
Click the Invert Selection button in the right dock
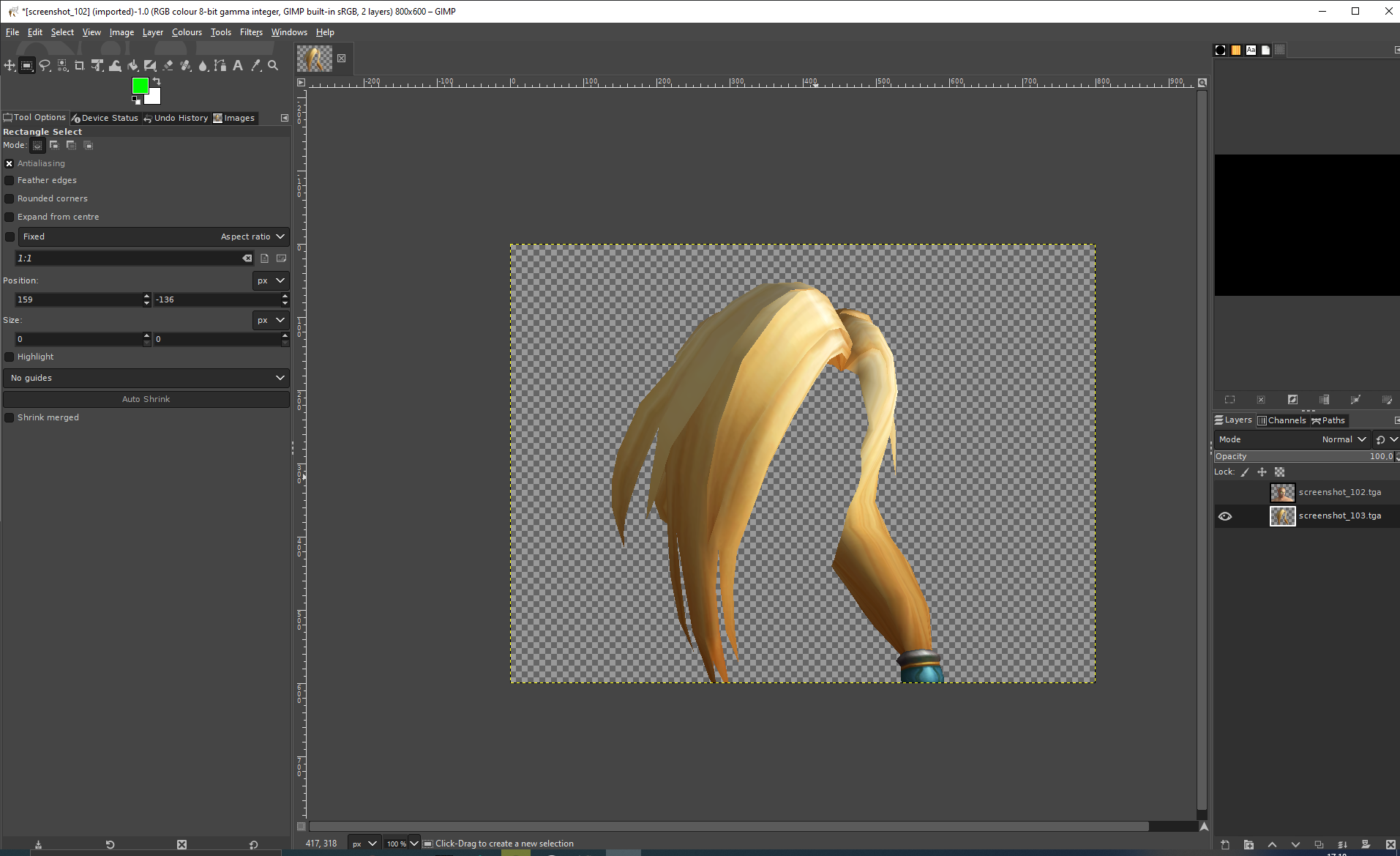(1292, 400)
